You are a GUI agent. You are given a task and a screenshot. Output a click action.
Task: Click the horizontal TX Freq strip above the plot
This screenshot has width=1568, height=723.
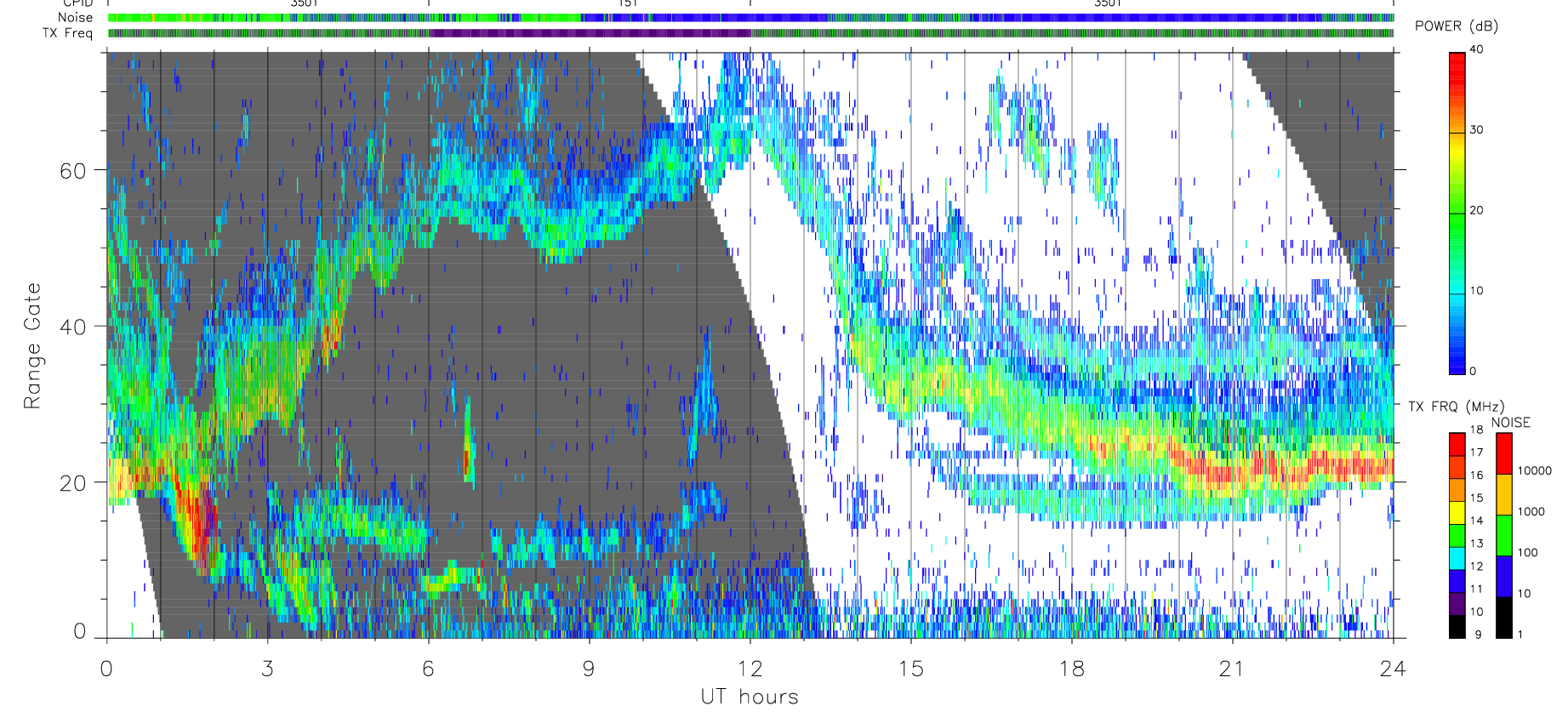click(751, 33)
